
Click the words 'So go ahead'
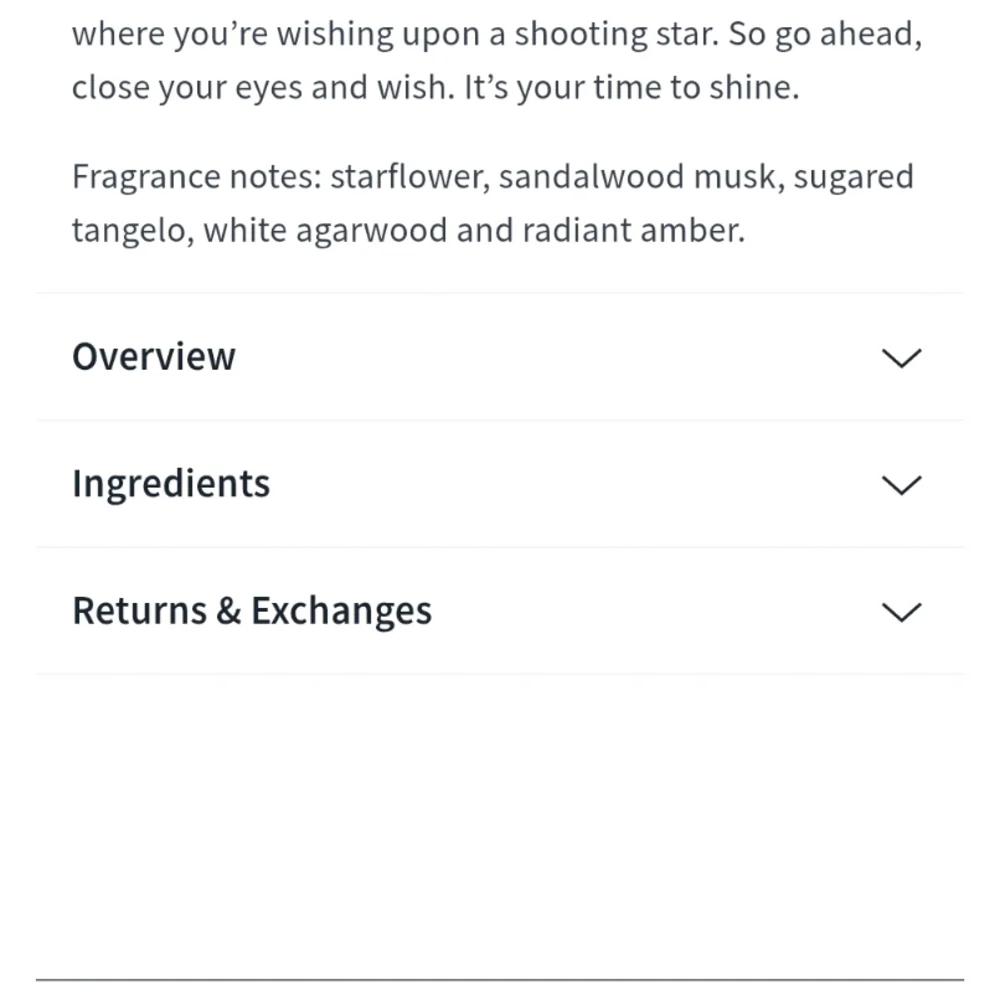click(823, 35)
